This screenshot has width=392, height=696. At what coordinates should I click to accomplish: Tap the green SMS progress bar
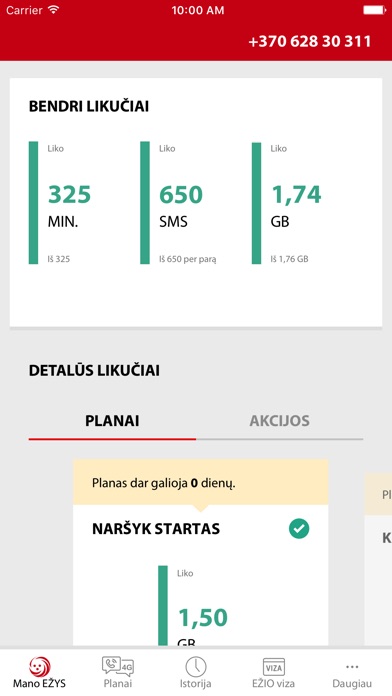point(145,203)
